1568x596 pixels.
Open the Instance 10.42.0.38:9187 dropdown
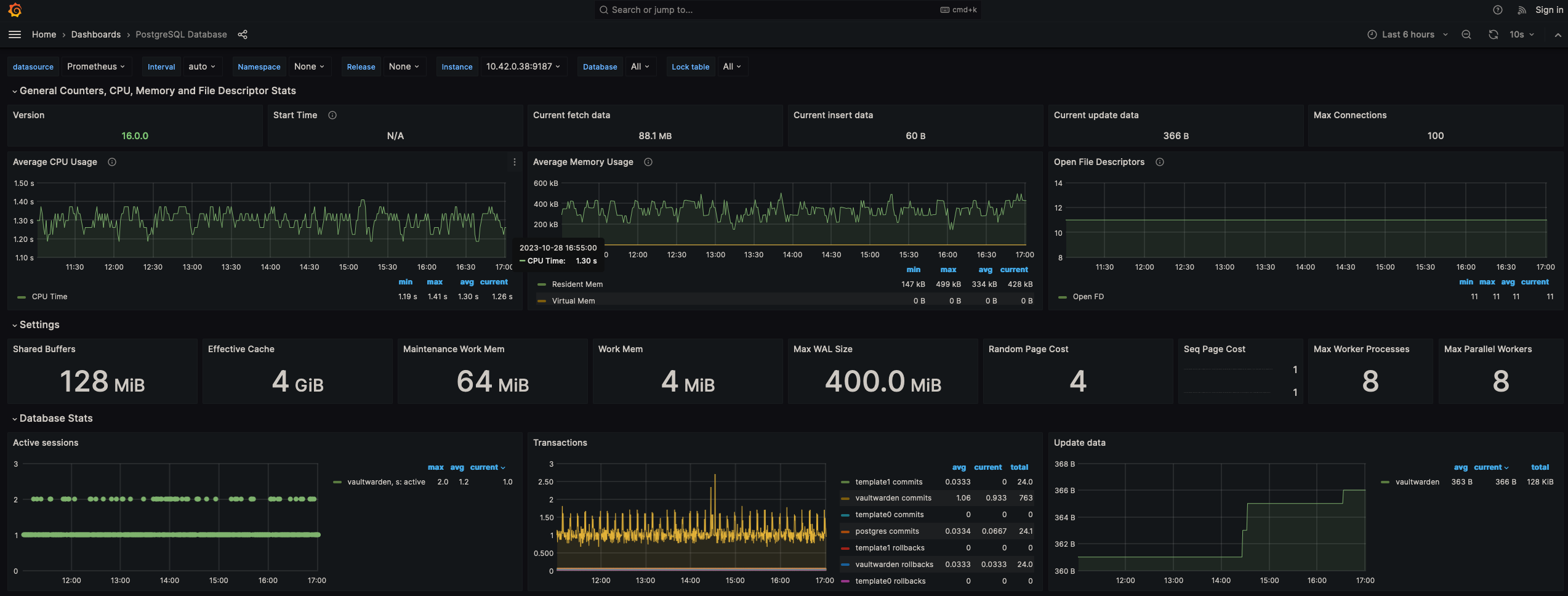pyautogui.click(x=523, y=66)
